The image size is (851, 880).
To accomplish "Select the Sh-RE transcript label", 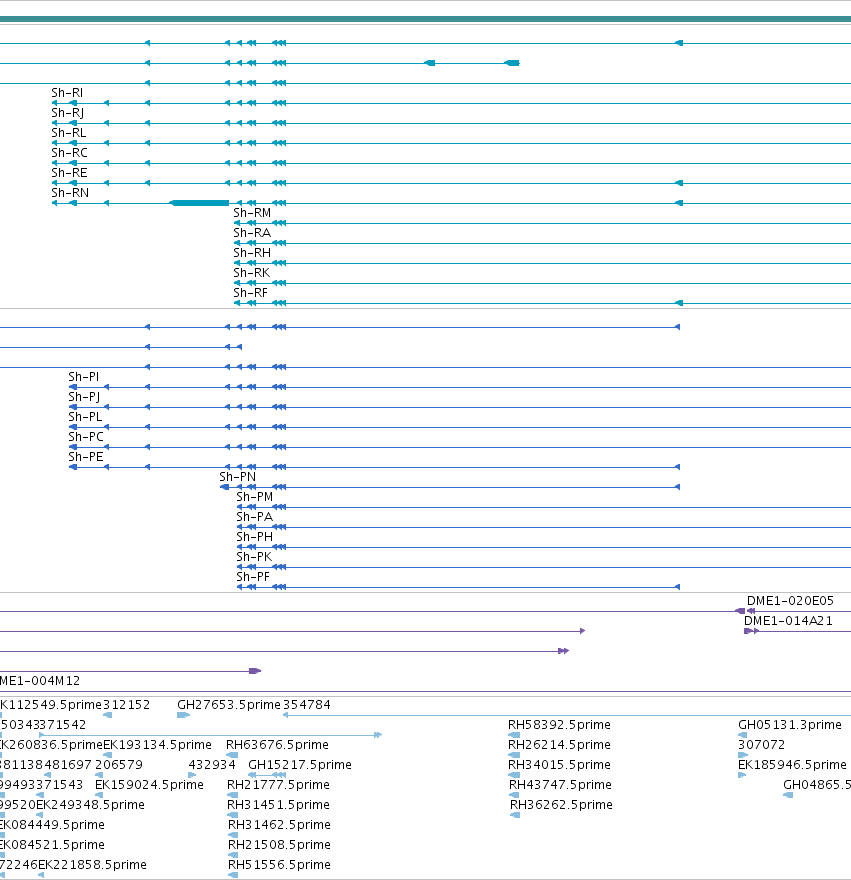I will coord(69,173).
